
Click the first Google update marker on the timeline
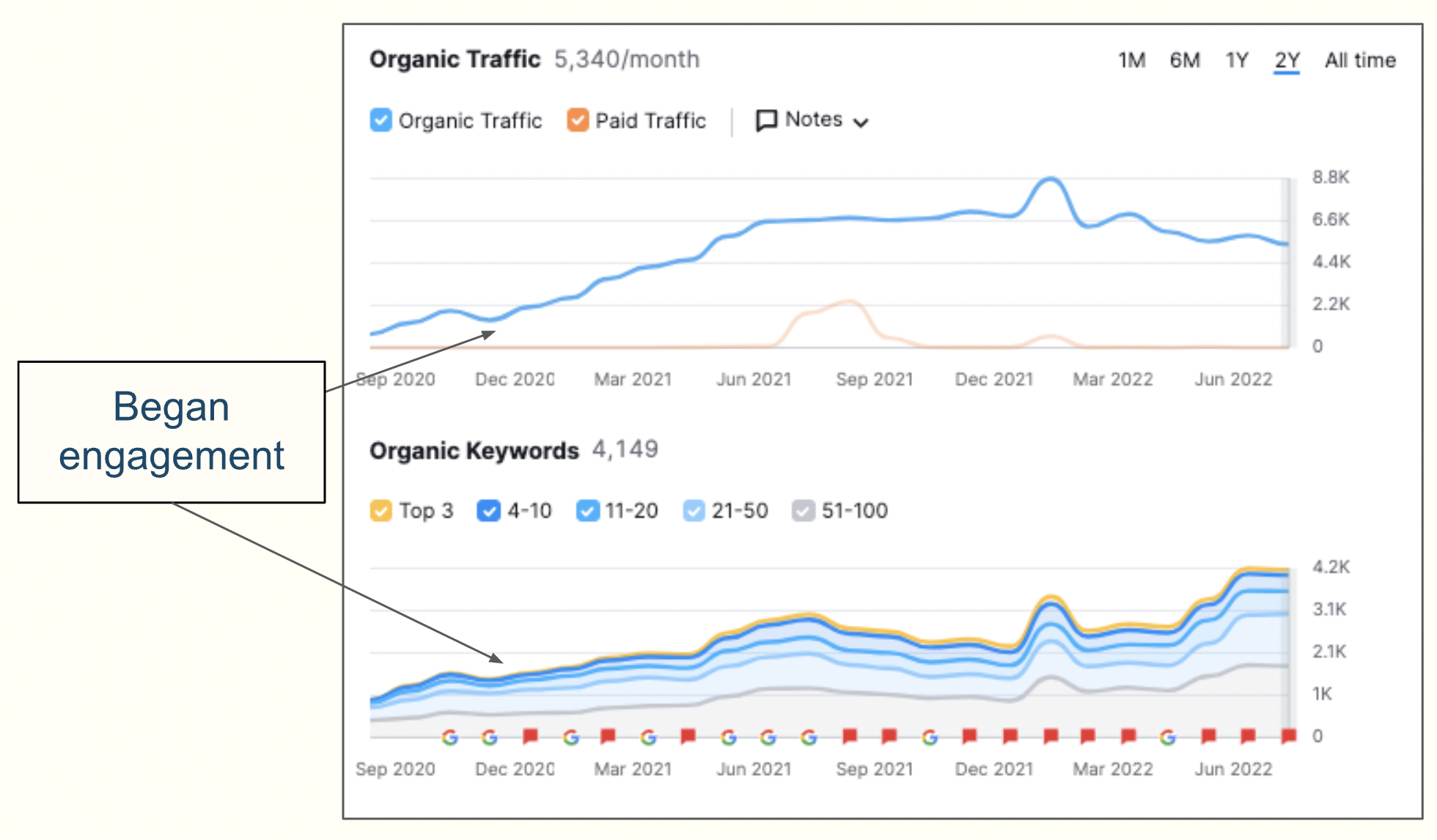449,737
